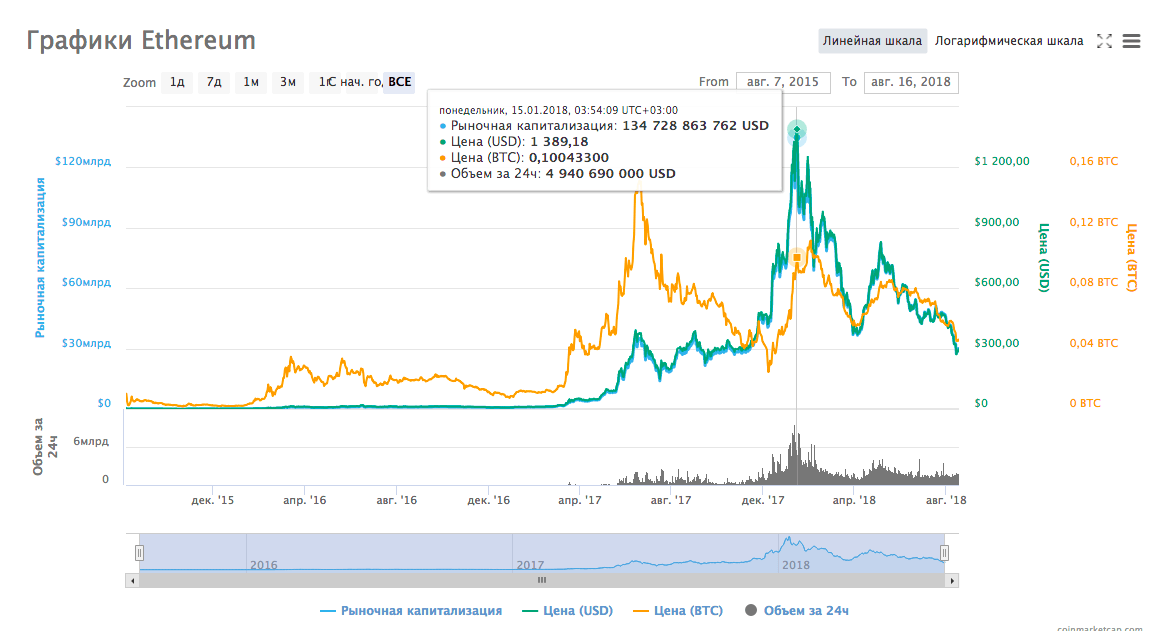Toggle Рыночная капитализация series in legend
Screen dimensions: 1160x631
411,611
